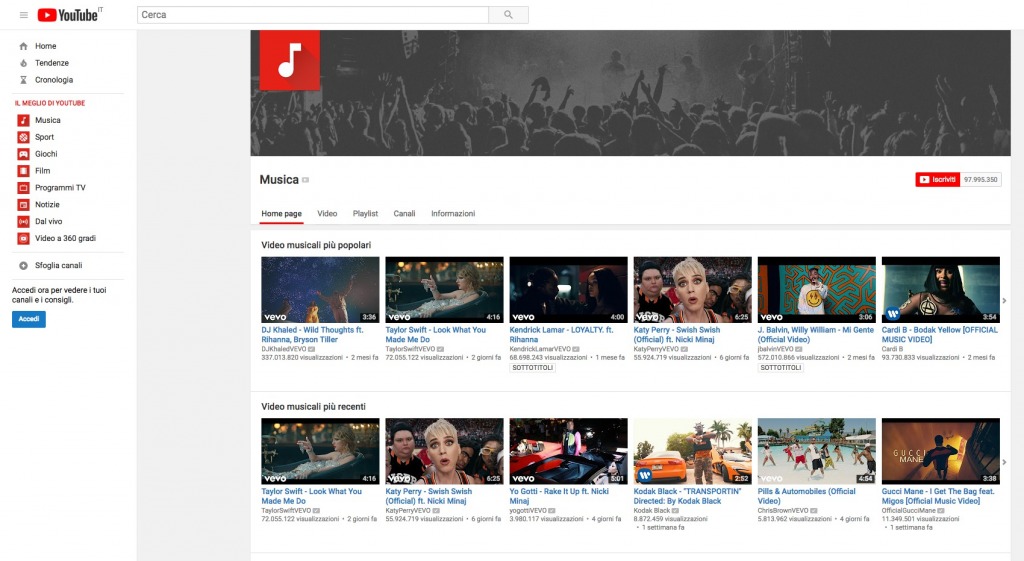Screen dimensions: 1024x561
Task: Open the Pills & Automobiles thumbnail
Action: (x=816, y=451)
